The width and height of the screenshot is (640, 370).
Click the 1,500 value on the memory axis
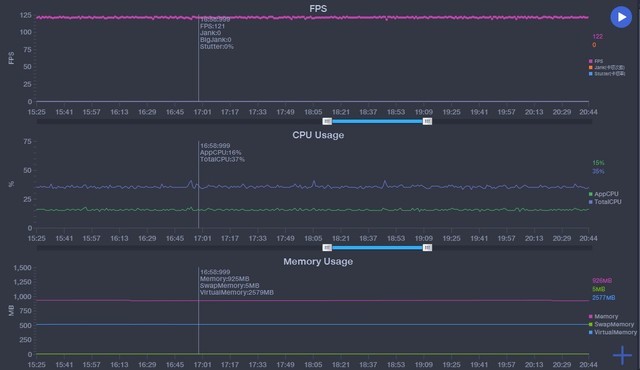coord(22,268)
